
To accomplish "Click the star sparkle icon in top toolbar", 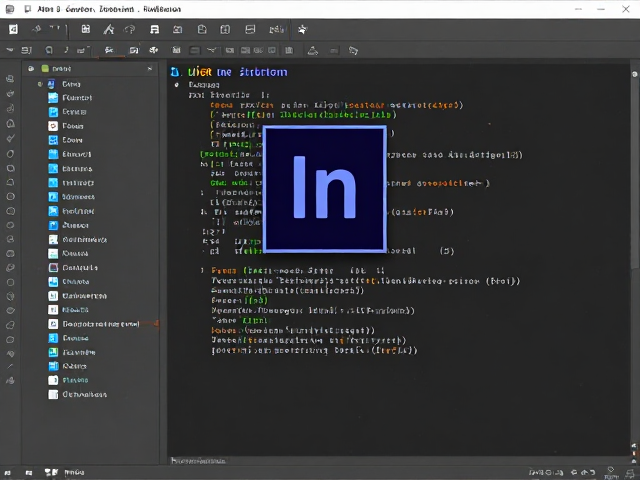I will pyautogui.click(x=302, y=29).
